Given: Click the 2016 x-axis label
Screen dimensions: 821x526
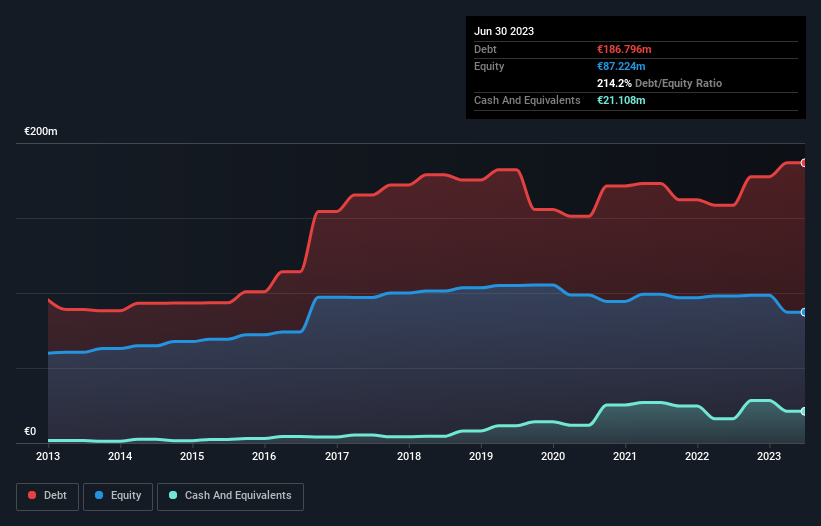Looking at the screenshot, I should [264, 456].
